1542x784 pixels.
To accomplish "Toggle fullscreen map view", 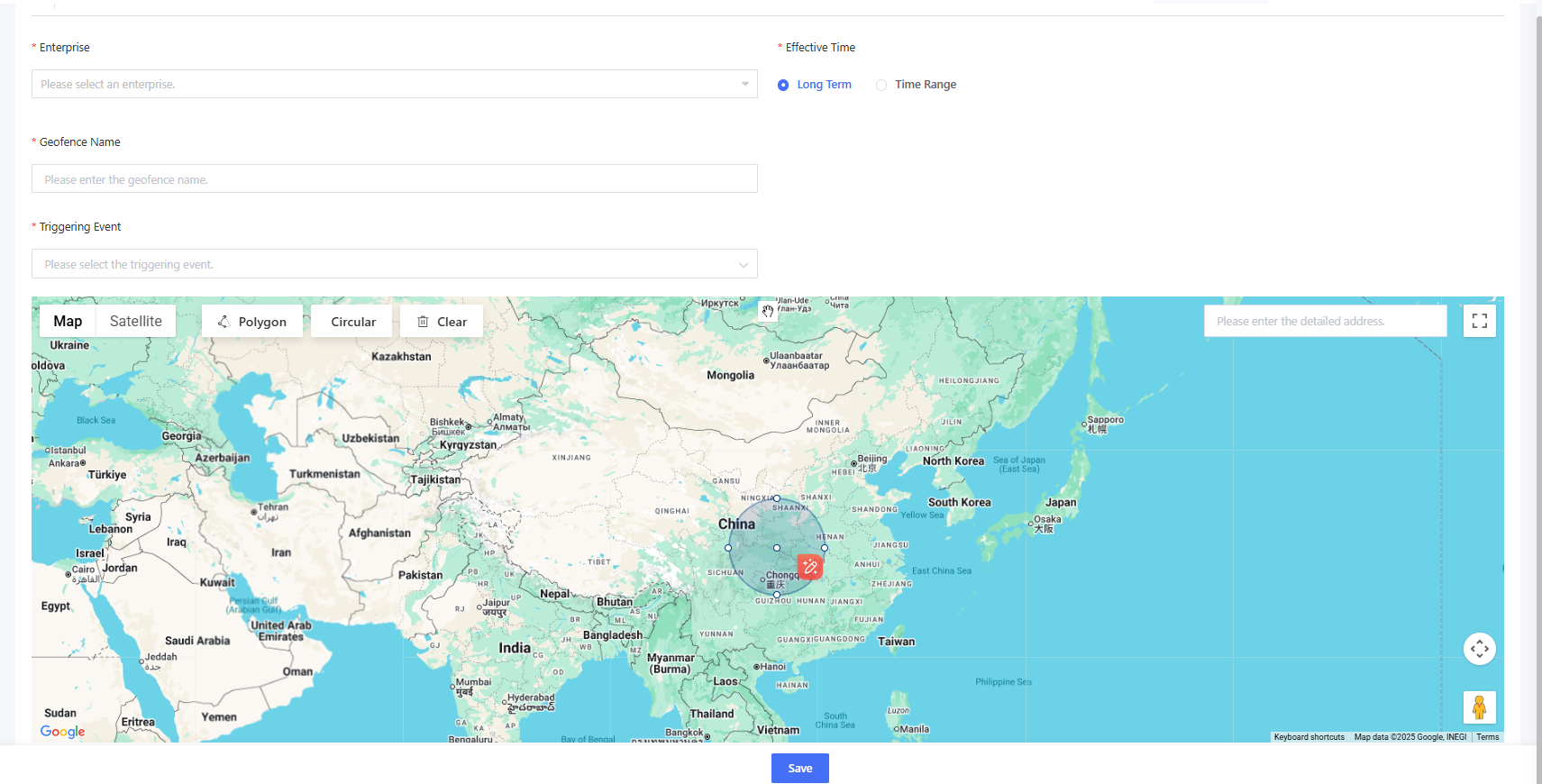I will [x=1479, y=321].
